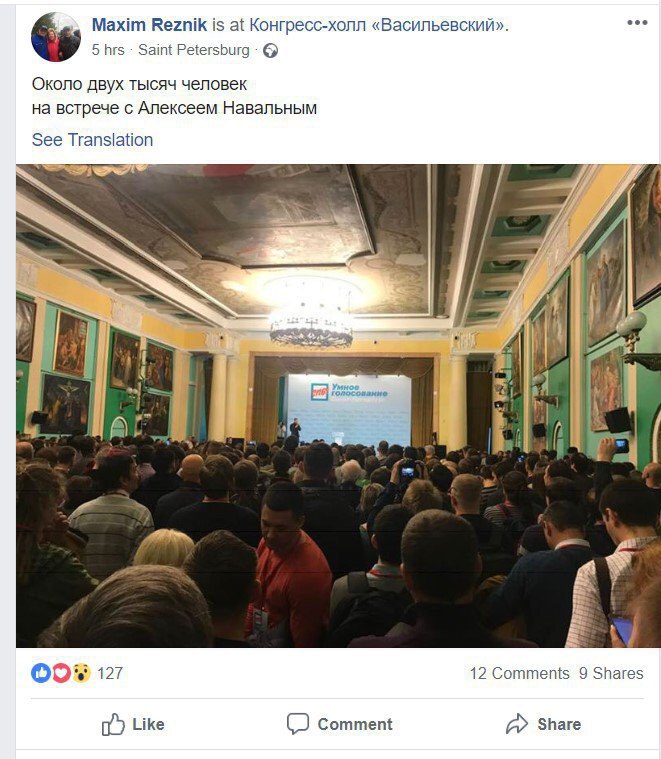Open the post options three-dot menu
The image size is (661, 759).
click(637, 23)
